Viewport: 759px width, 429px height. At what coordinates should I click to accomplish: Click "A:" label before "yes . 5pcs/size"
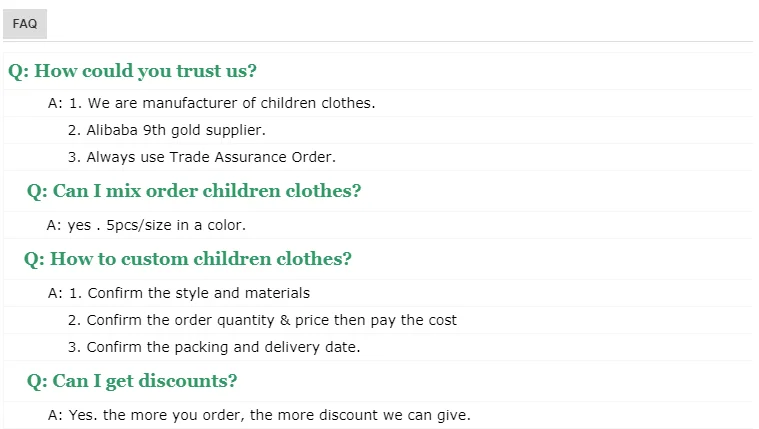pos(56,225)
